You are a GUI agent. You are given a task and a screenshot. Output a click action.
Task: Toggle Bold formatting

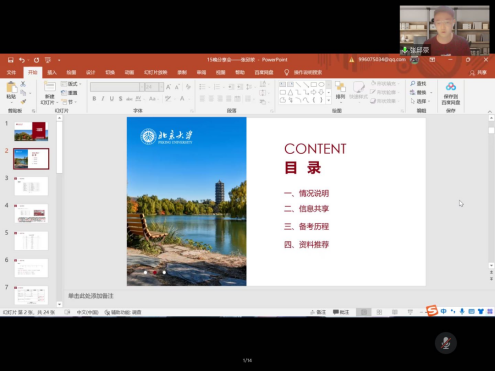(x=94, y=99)
